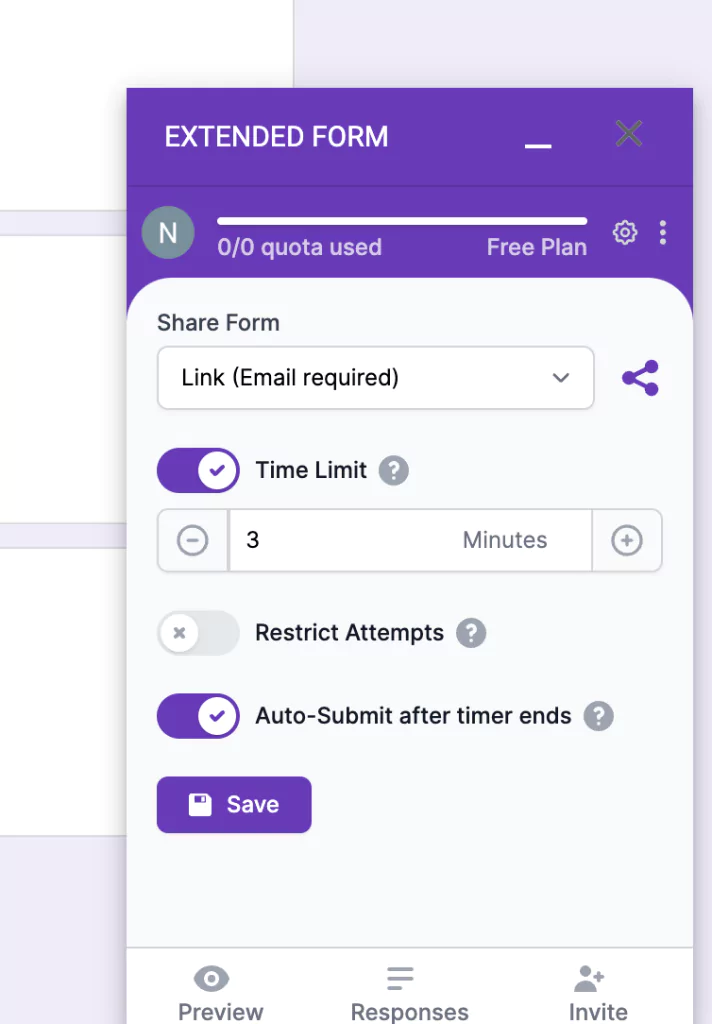Click the Time Limit help icon
The height and width of the screenshot is (1024, 712).
tap(393, 470)
